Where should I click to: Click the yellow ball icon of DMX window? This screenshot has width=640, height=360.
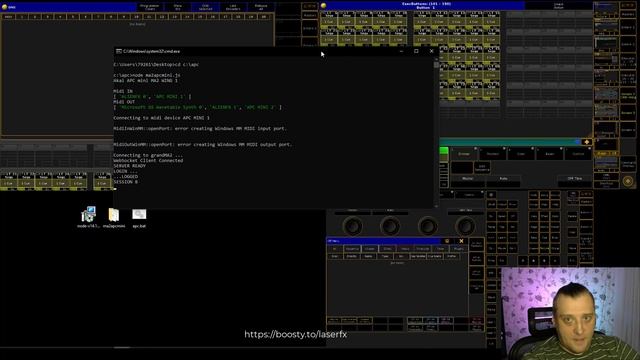click(4, 7)
